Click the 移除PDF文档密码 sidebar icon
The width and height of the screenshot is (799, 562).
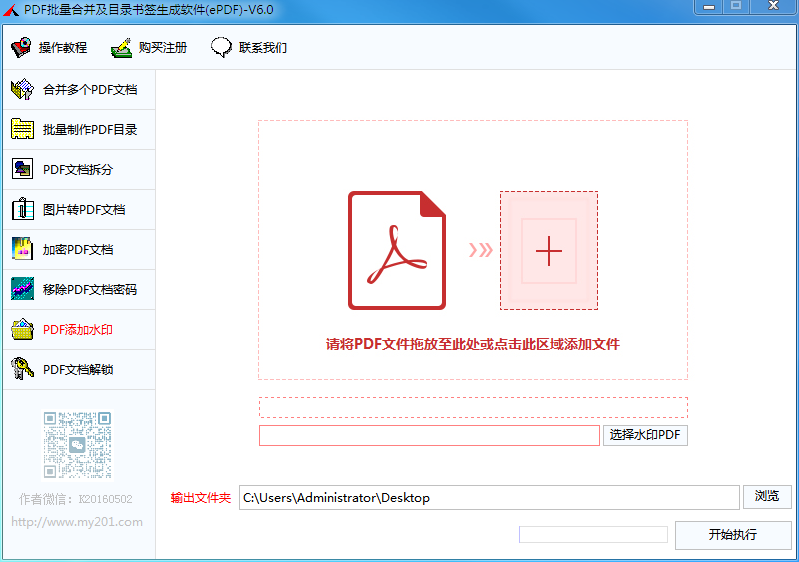(x=22, y=289)
